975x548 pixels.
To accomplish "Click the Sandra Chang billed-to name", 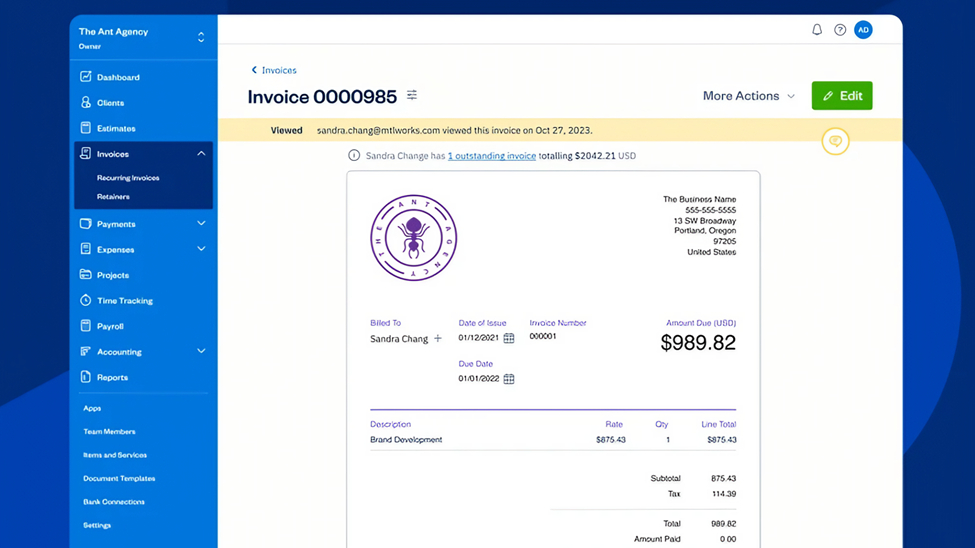I will click(x=399, y=338).
